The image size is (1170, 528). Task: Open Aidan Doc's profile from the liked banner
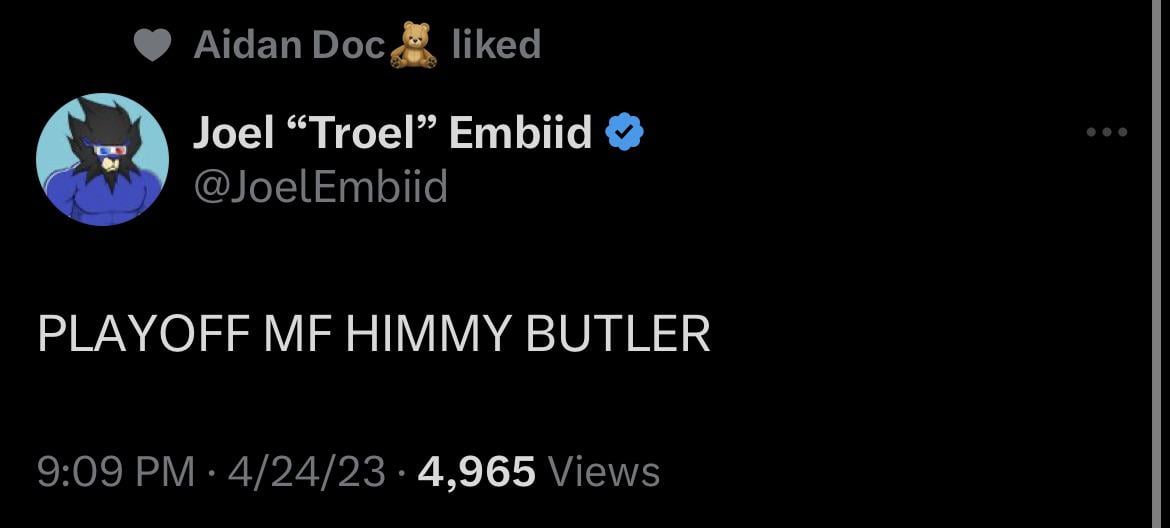[289, 45]
